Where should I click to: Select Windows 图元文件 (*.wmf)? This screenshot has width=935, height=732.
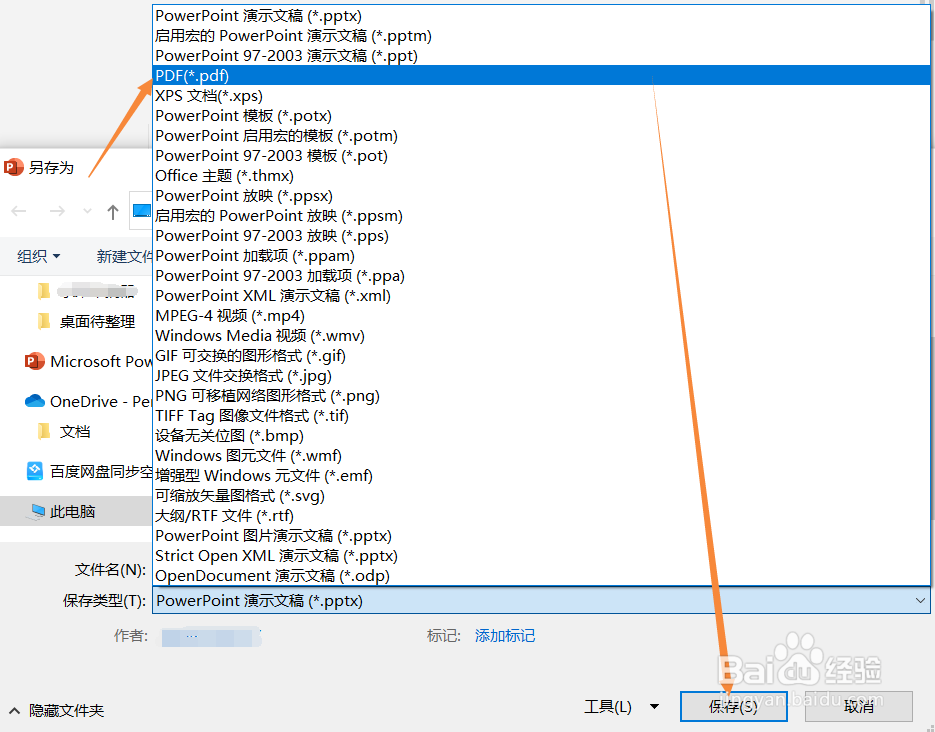point(541,455)
